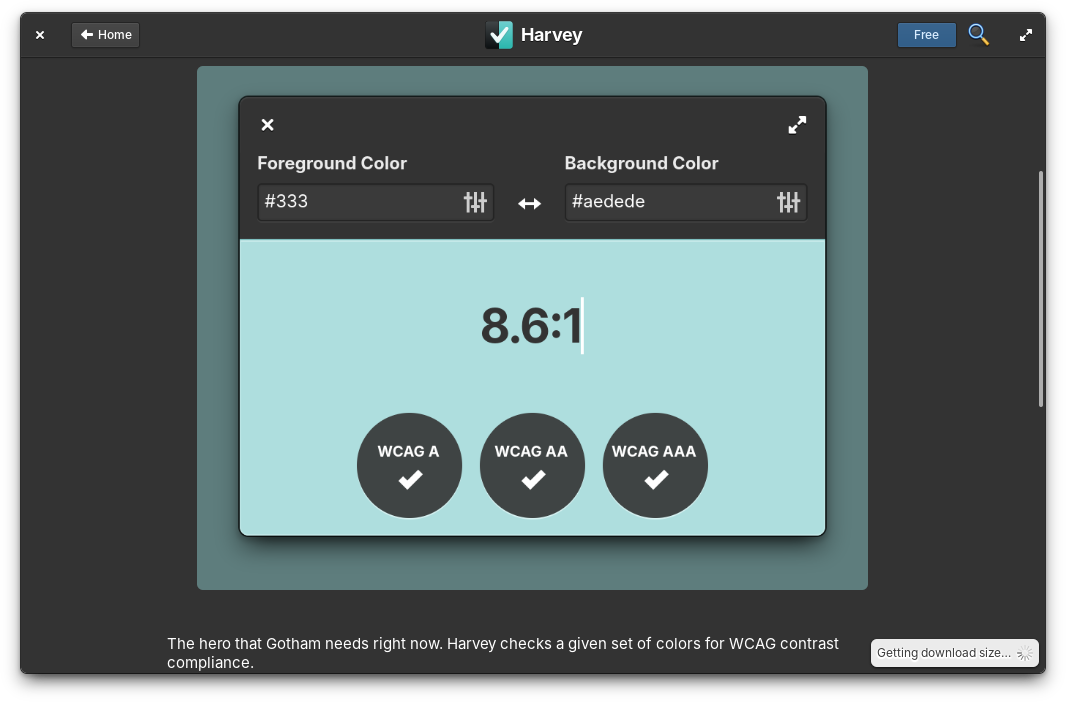Close the AppCenter window
1066x702 pixels.
[40, 35]
